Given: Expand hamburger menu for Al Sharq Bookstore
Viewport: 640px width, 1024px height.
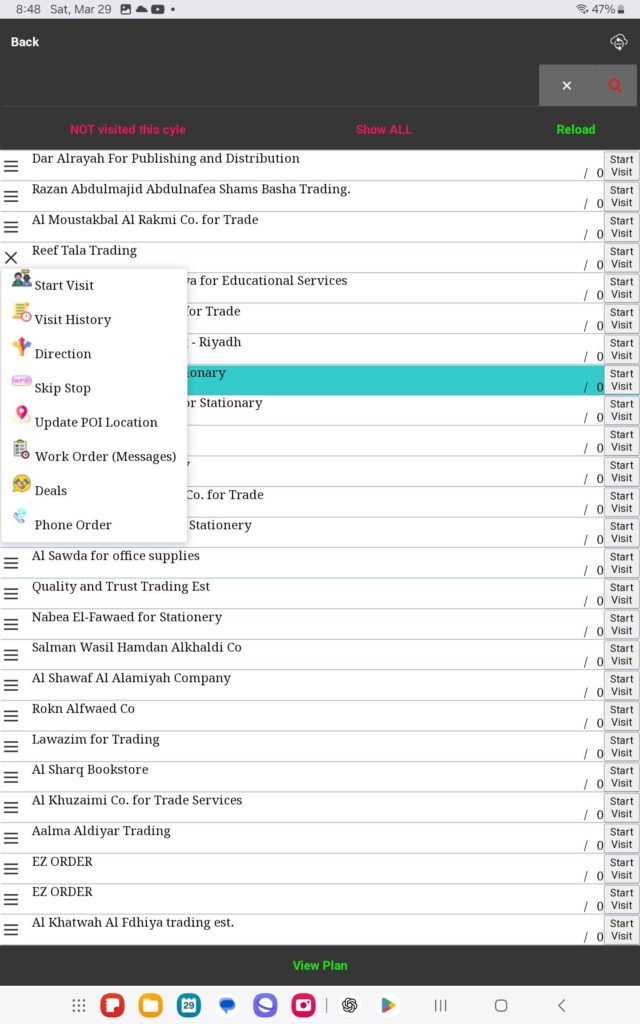Looking at the screenshot, I should coord(11,777).
